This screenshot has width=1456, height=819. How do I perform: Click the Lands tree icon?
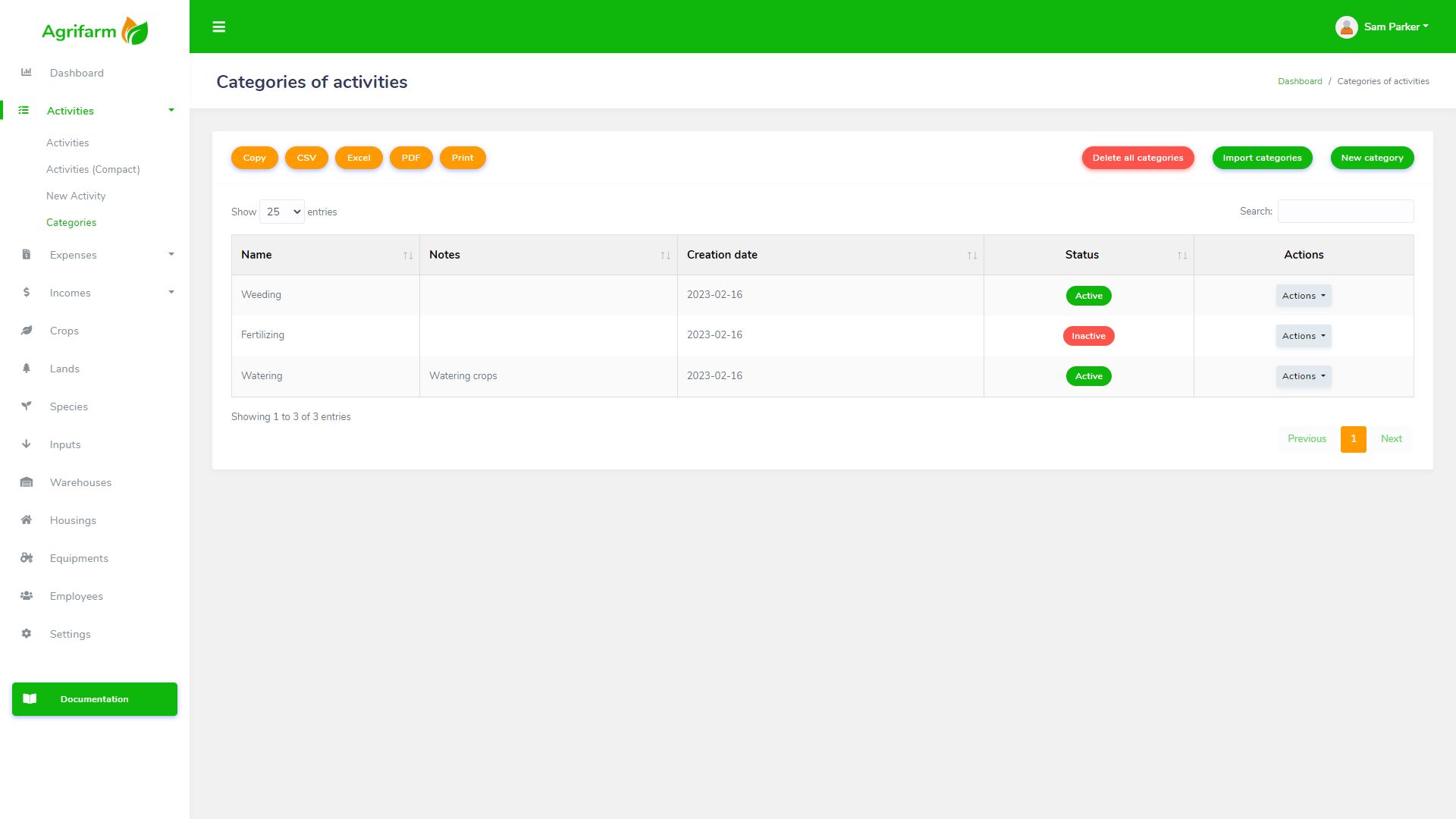click(x=27, y=369)
